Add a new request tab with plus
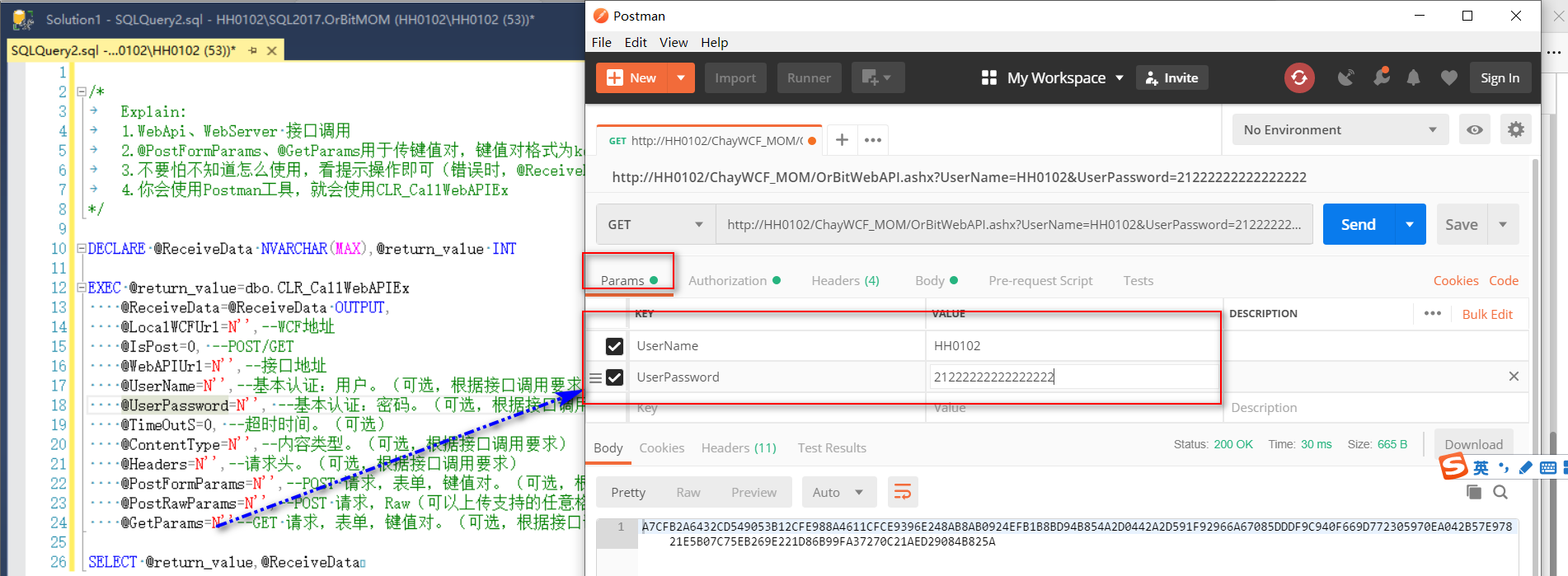 tap(842, 140)
